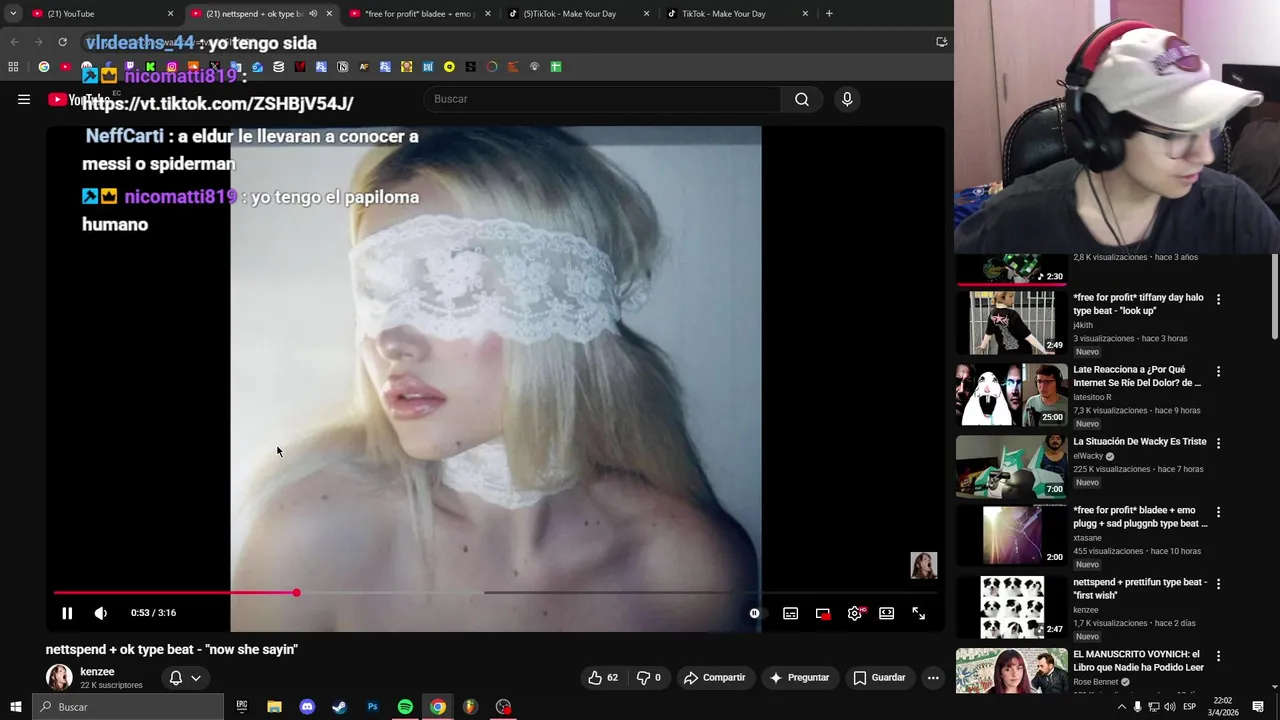The height and width of the screenshot is (720, 1280).
Task: Click the Windows taskbar search box
Action: click(x=127, y=707)
